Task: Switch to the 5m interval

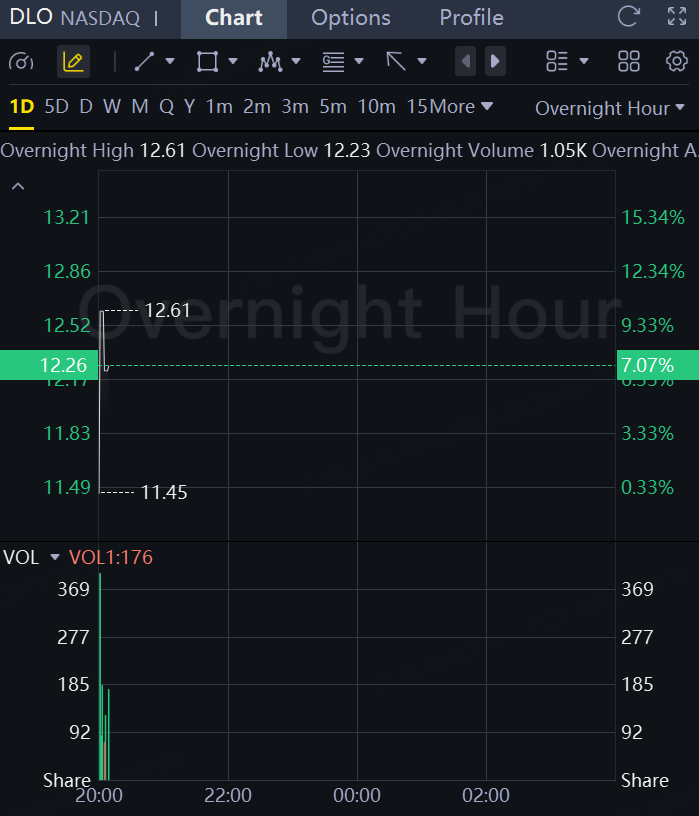Action: tap(333, 106)
